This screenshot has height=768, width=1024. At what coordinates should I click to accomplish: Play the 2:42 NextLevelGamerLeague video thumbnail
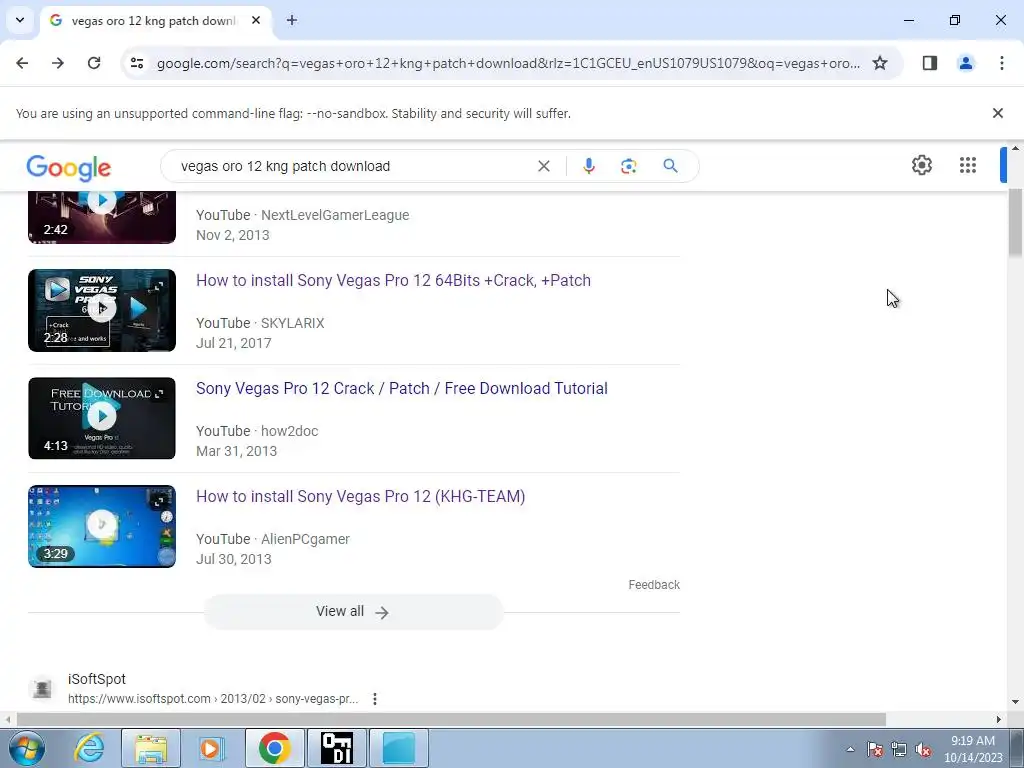click(x=102, y=217)
